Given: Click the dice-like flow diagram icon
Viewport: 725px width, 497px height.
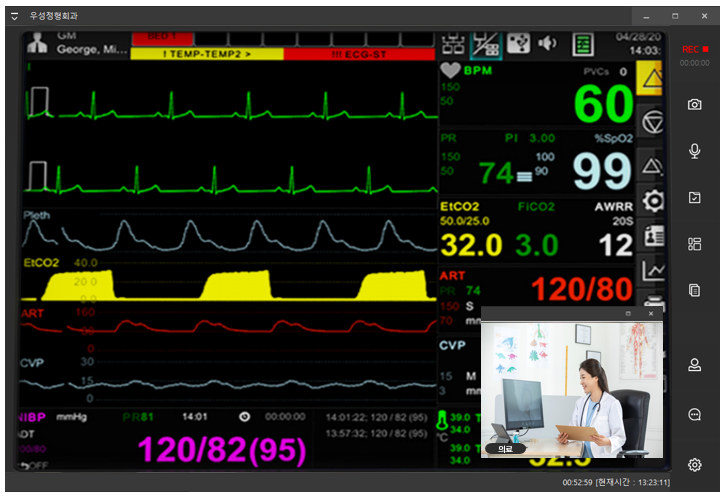Looking at the screenshot, I should [x=519, y=44].
